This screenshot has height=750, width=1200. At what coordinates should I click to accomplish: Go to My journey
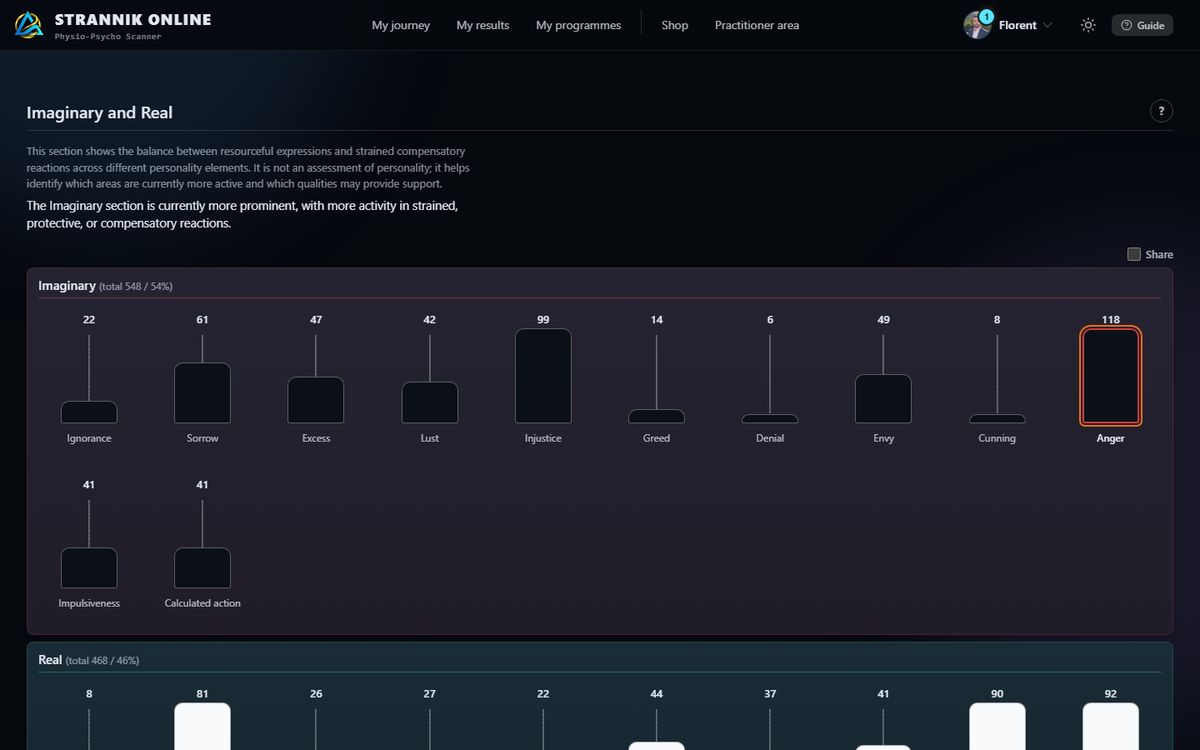coord(401,25)
